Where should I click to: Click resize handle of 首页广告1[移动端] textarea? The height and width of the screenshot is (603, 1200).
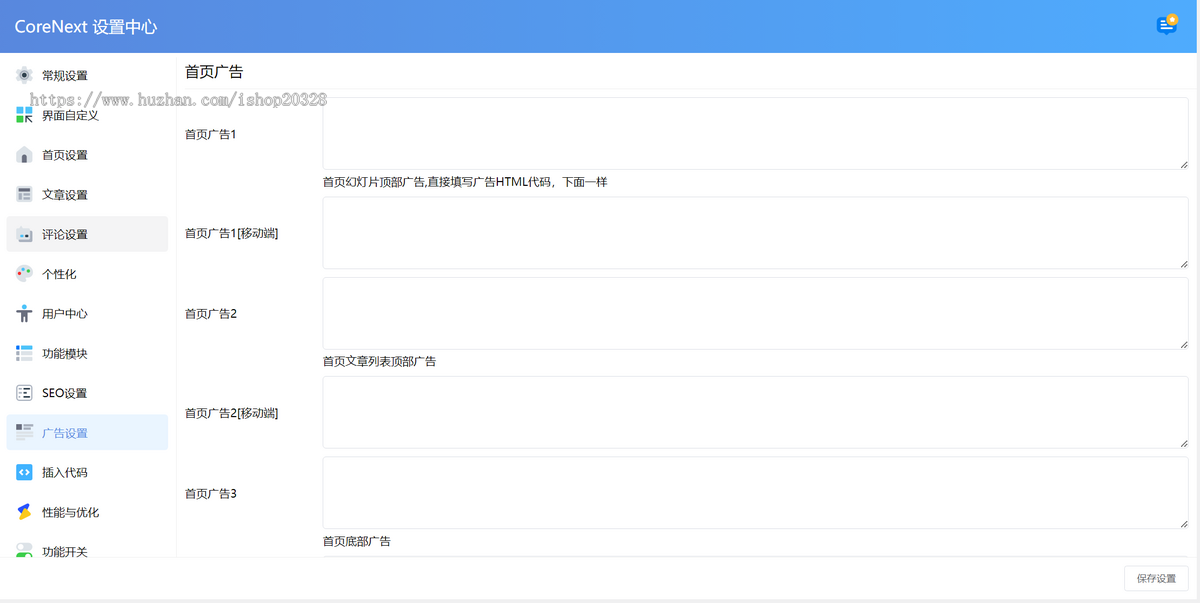click(x=1183, y=263)
